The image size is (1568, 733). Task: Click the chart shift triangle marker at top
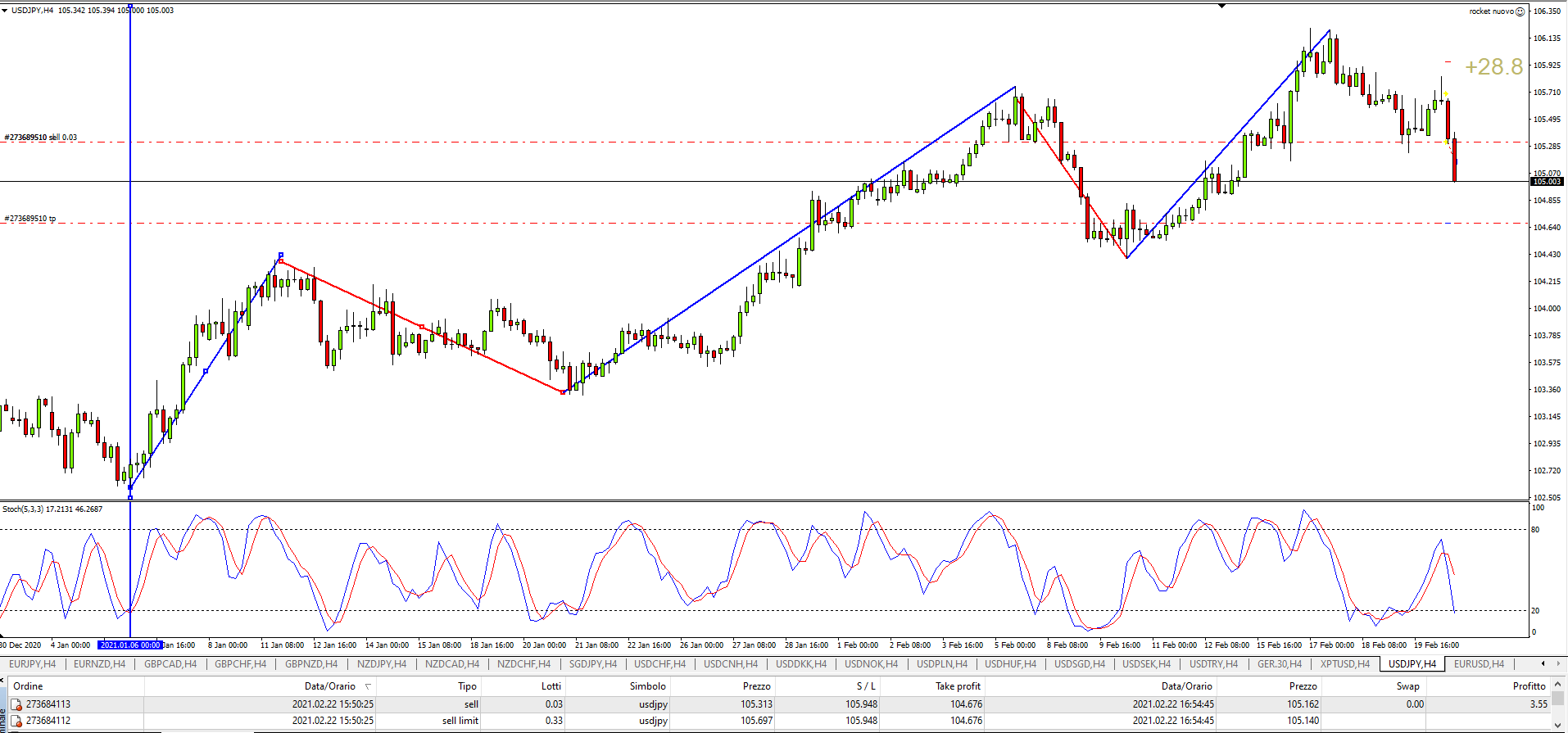point(1222,6)
